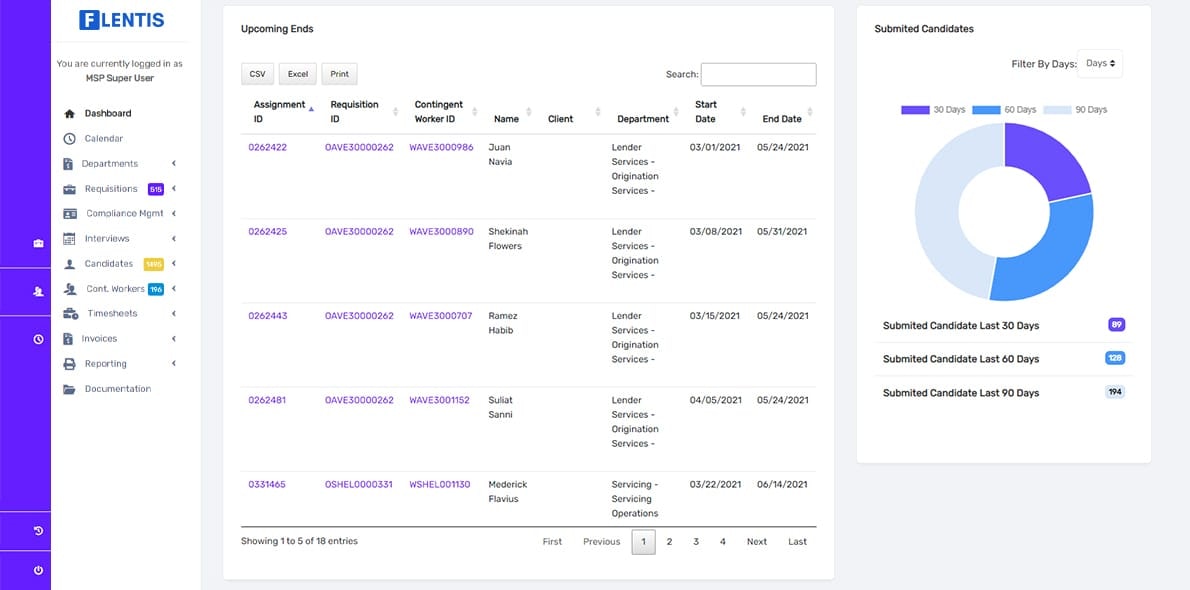The image size is (1190, 590).
Task: Open Calendar via its clock icon
Action: click(x=70, y=139)
